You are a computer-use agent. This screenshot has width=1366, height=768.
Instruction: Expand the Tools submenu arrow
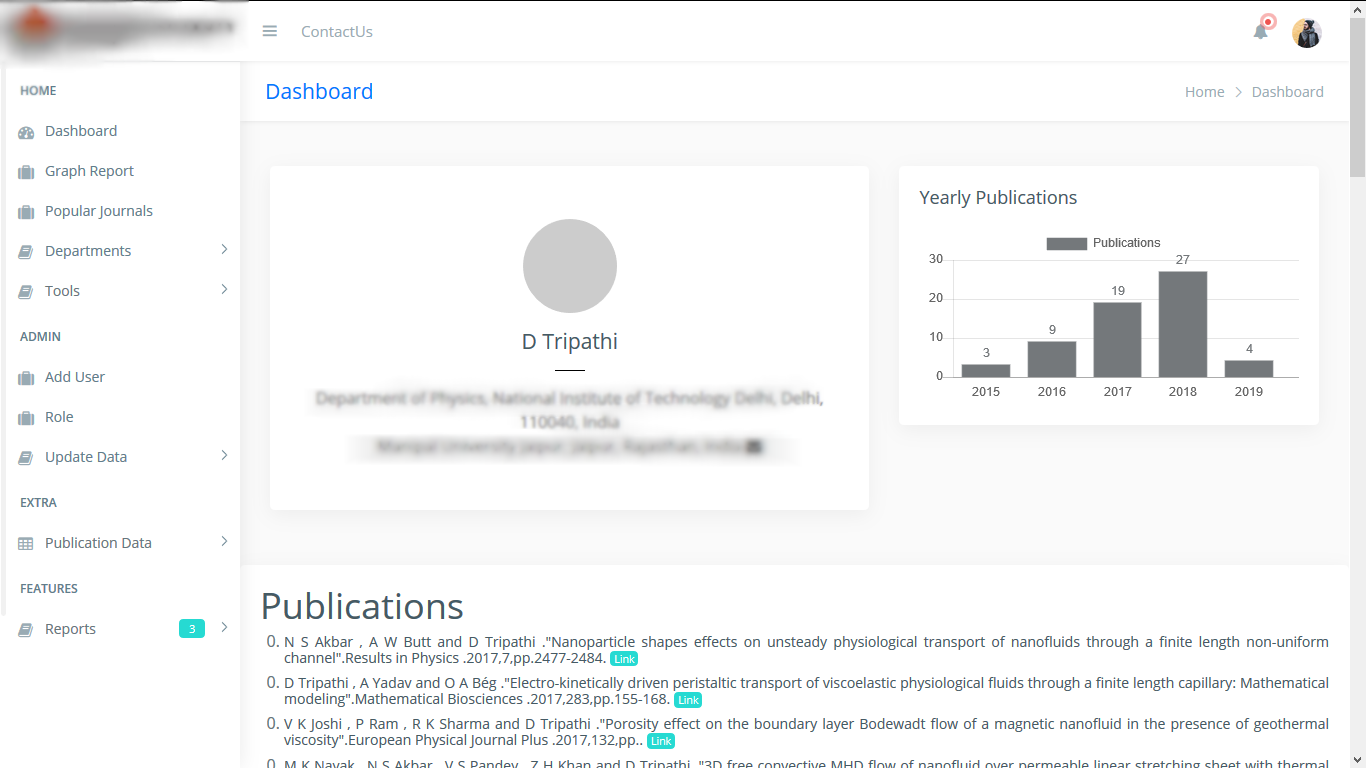click(x=224, y=289)
